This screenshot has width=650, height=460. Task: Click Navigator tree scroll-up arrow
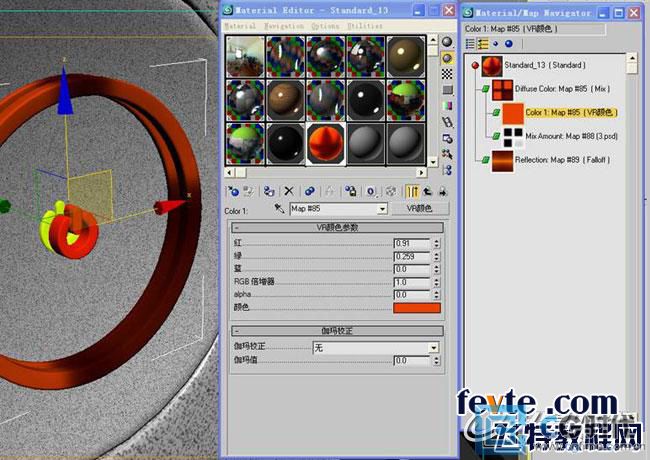[x=632, y=58]
